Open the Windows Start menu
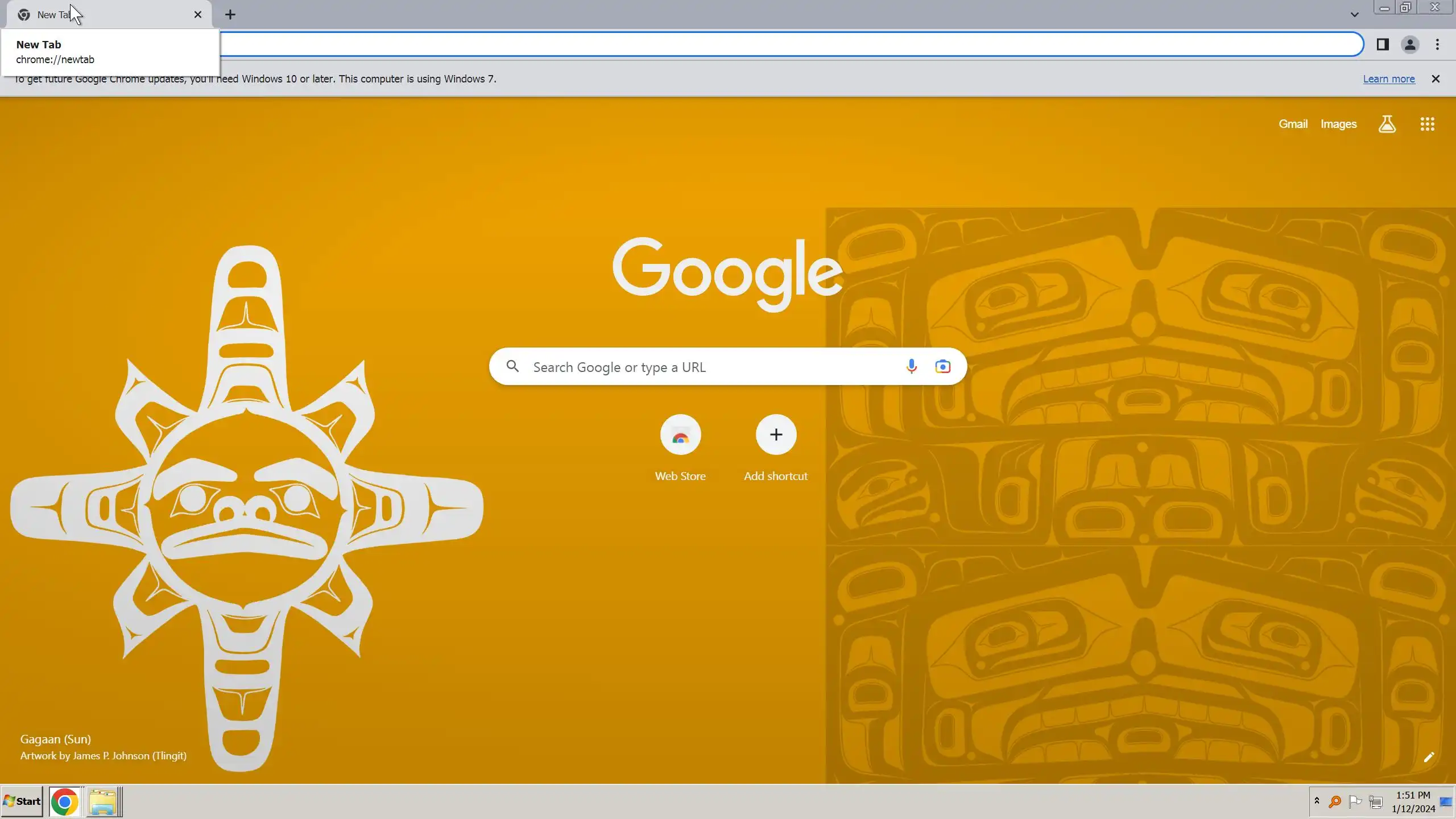 click(22, 801)
